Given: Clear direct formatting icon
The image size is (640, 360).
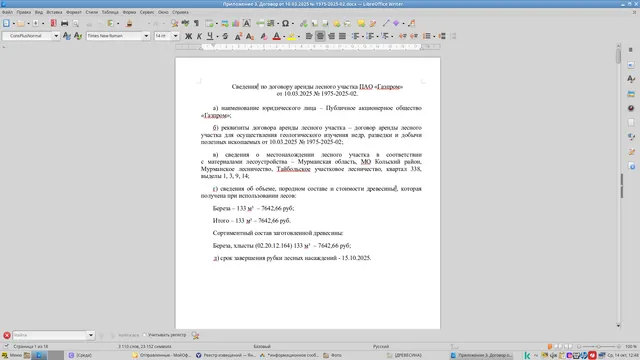Looking at the screenshot, I should pyautogui.click(x=264, y=36).
